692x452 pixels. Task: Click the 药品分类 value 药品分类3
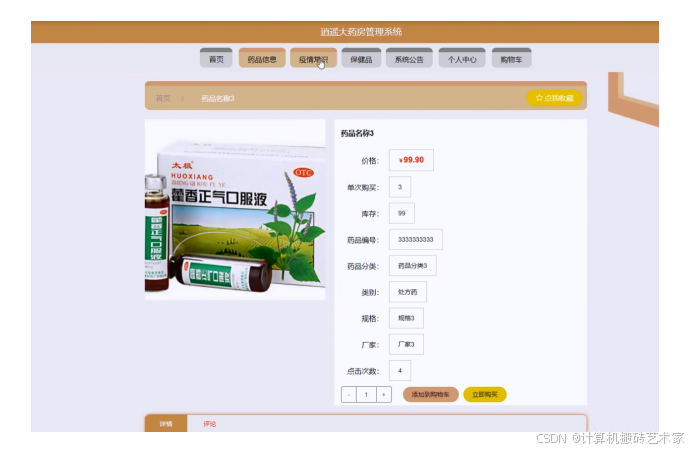pos(412,265)
